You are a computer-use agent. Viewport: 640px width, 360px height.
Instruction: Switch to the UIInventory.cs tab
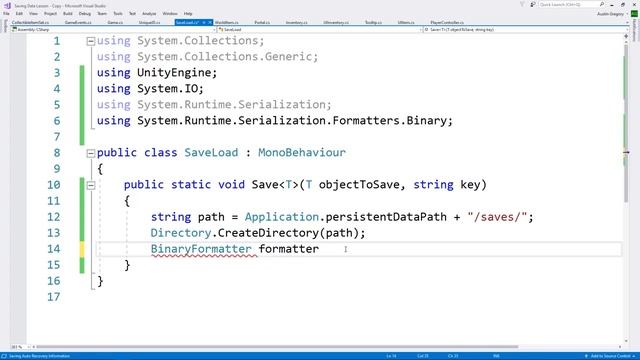[336, 22]
